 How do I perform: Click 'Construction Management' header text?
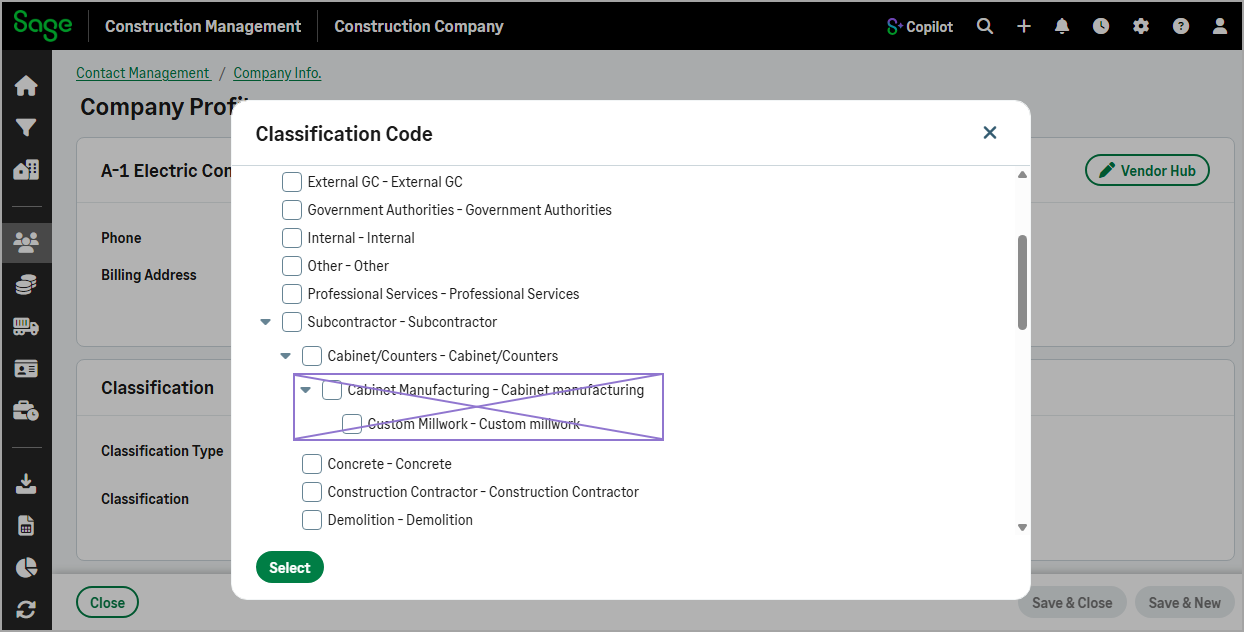click(203, 27)
